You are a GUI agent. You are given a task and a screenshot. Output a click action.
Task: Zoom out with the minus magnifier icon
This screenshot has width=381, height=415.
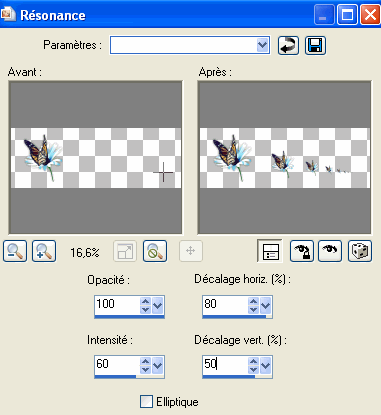15,251
